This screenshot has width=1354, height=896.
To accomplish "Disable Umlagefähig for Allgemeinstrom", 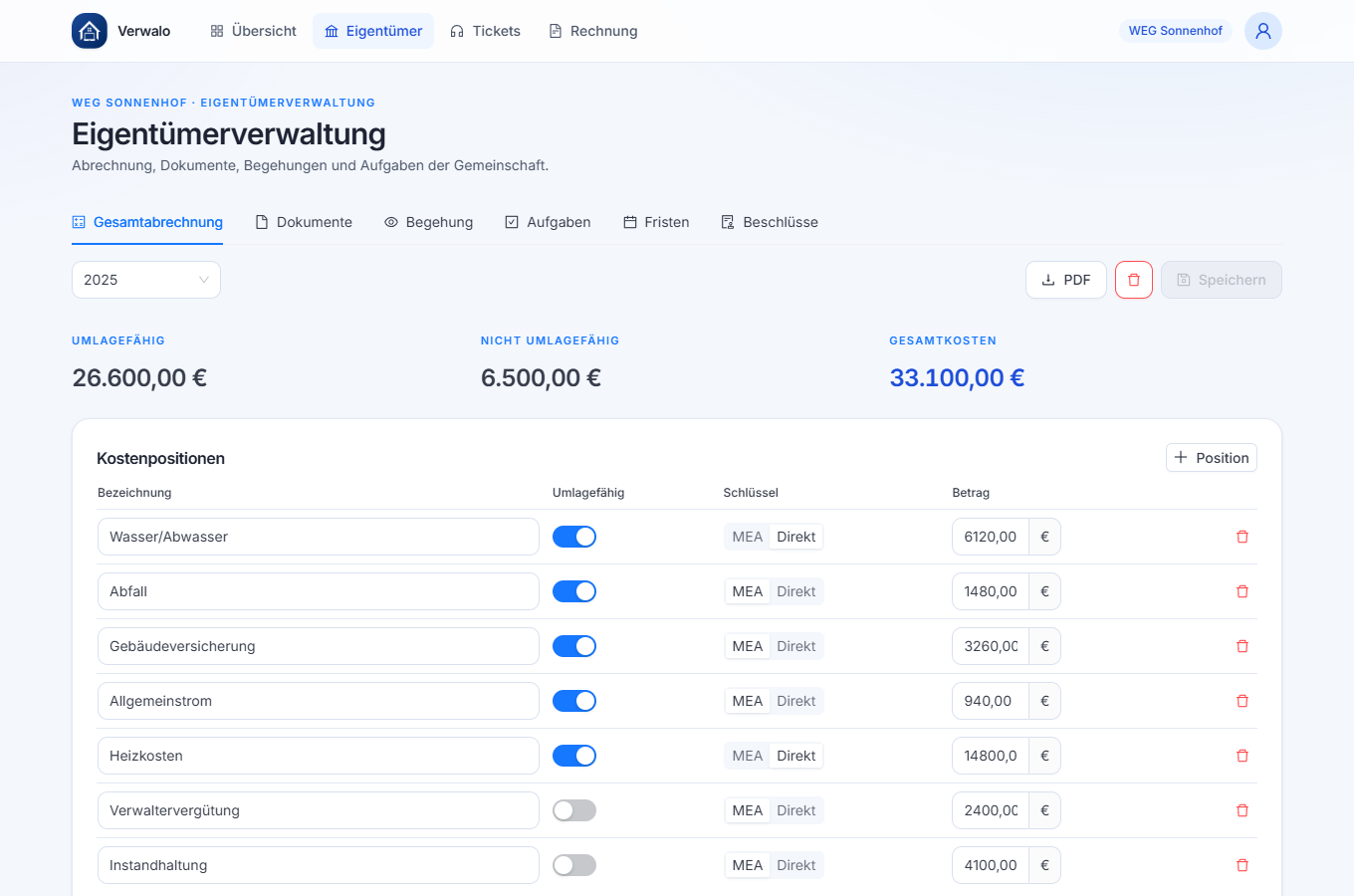I will [x=574, y=701].
